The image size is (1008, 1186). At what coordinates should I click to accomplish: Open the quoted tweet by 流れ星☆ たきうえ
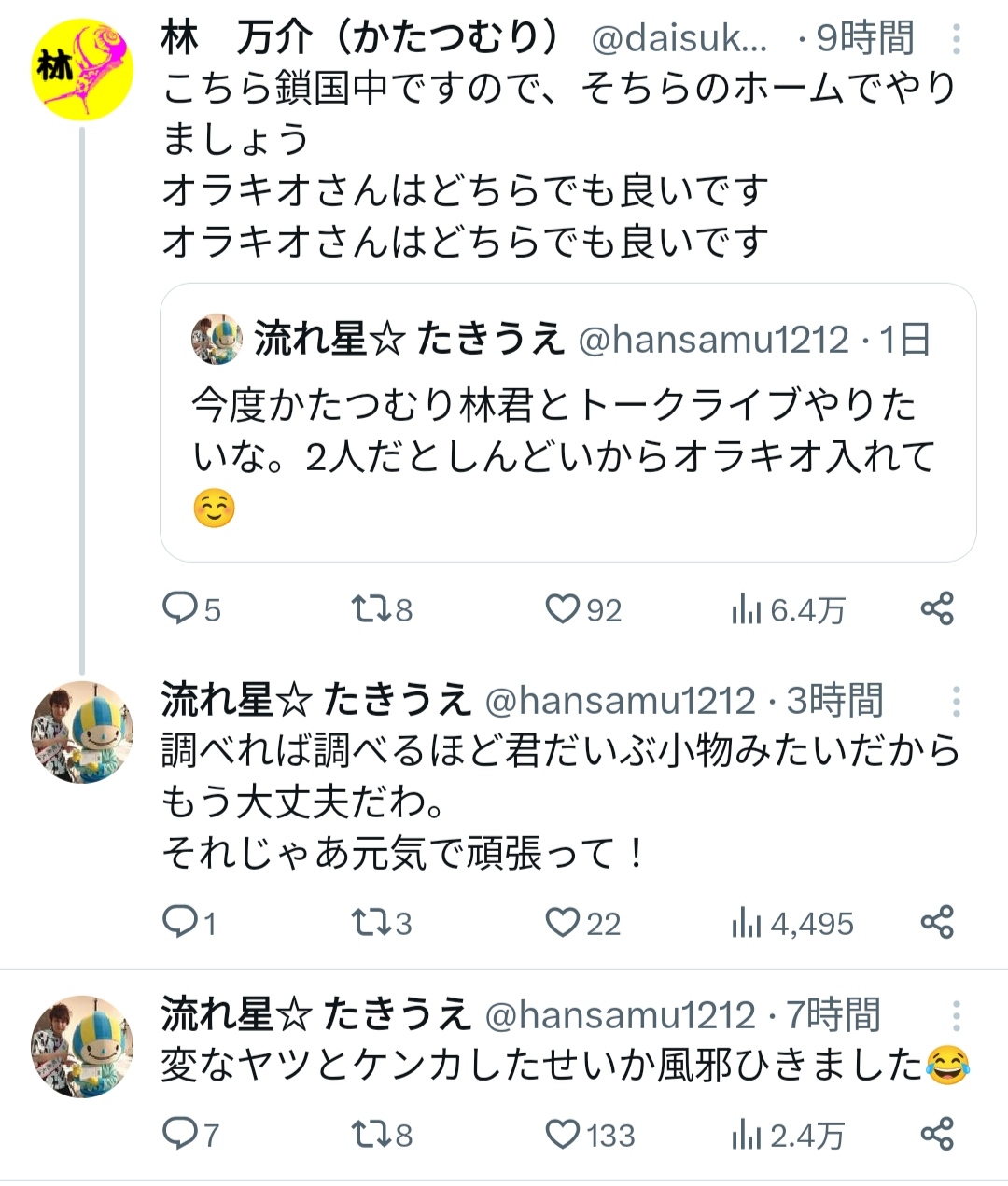click(567, 422)
